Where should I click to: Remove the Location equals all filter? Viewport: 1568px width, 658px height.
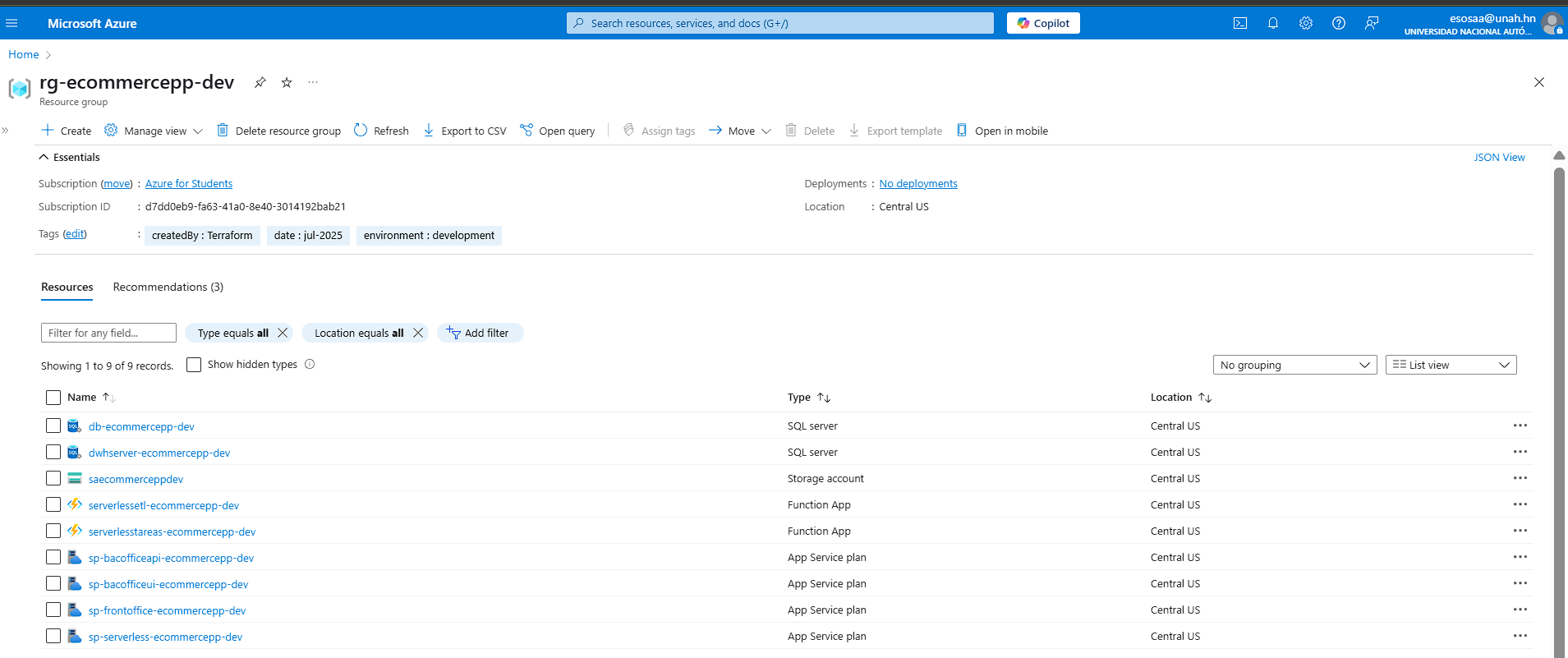coord(418,333)
